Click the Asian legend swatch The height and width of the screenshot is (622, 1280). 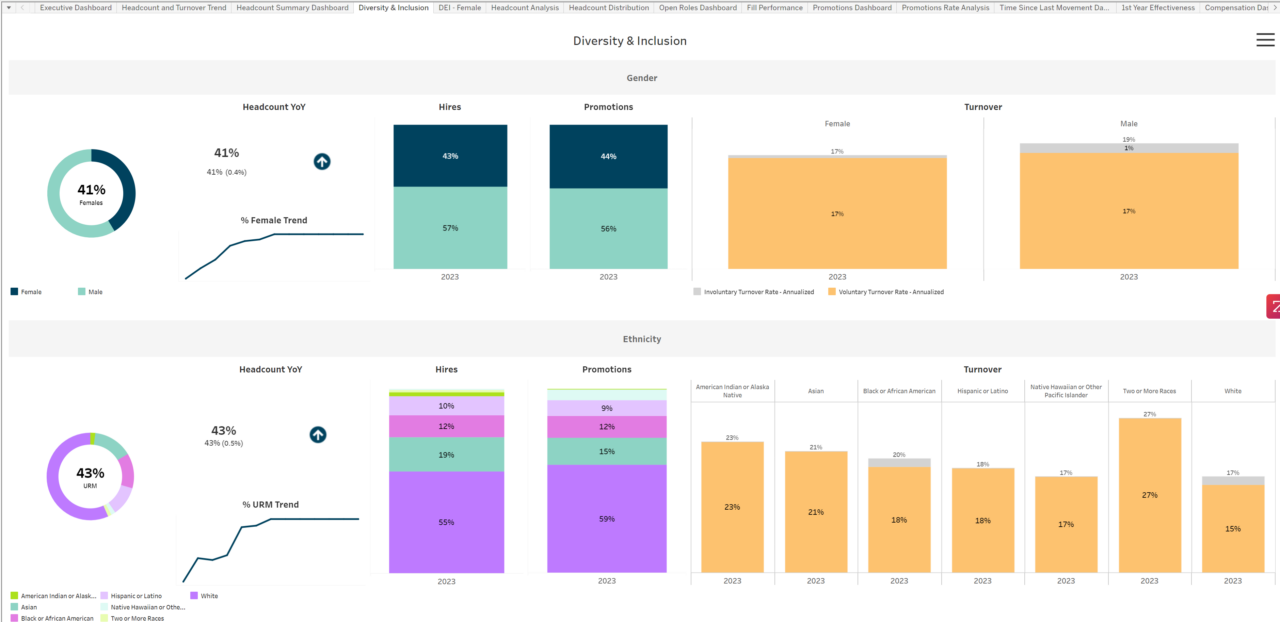point(14,607)
